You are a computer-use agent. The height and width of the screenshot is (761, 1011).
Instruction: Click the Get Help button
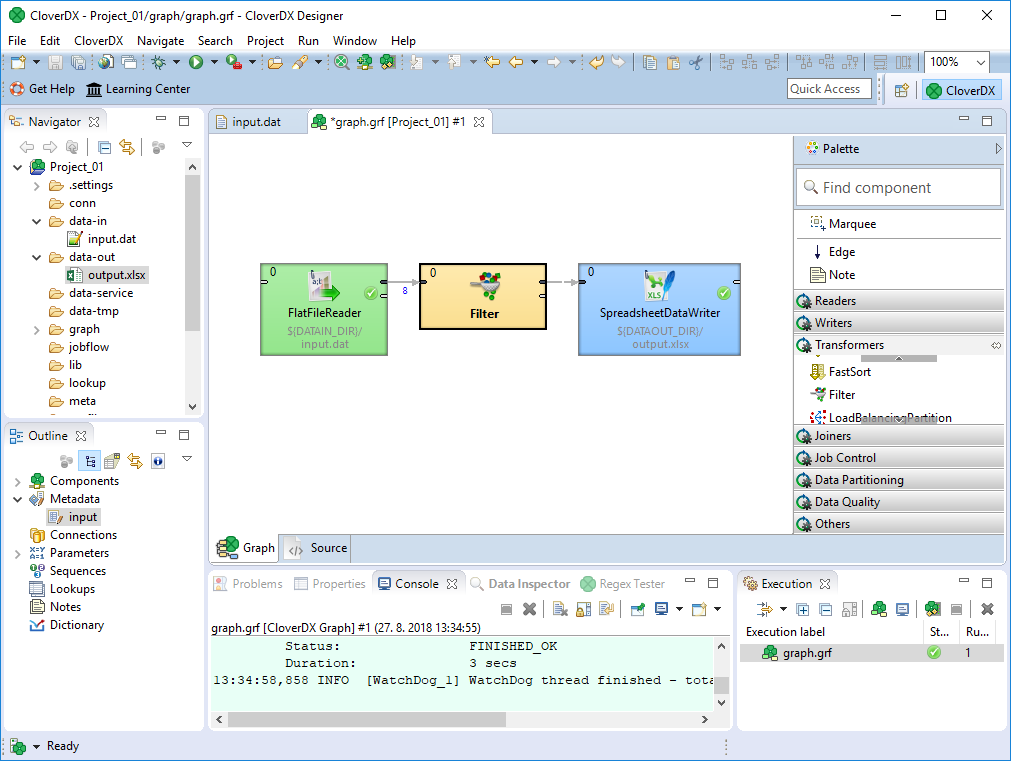pos(42,89)
